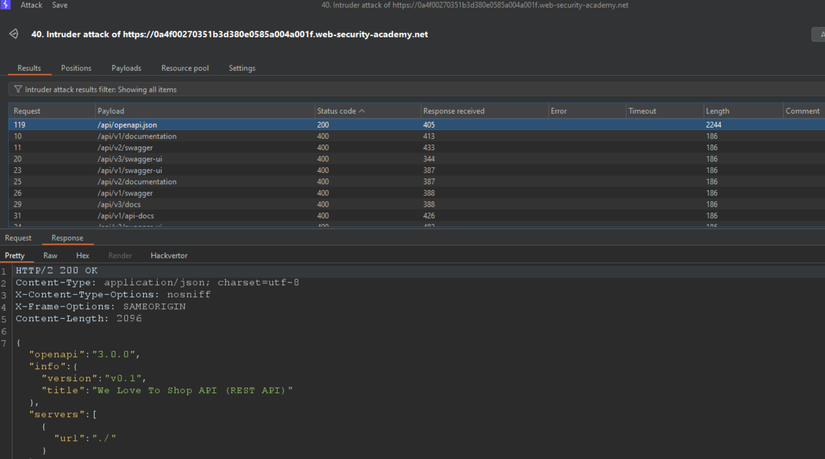825x459 pixels.
Task: Open the Attack menu
Action: coord(31,5)
